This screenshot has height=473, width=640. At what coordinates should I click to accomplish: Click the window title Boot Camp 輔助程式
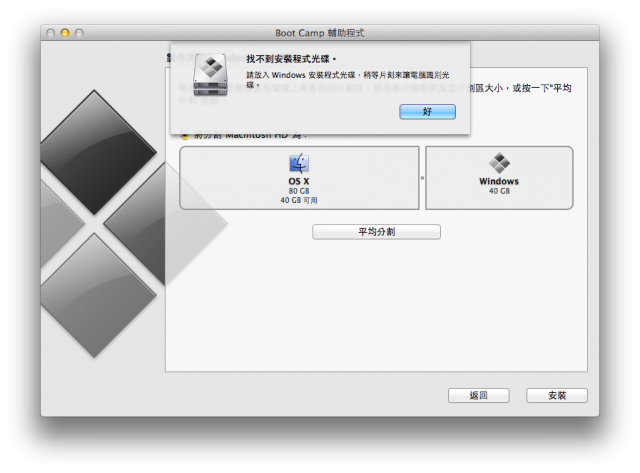[x=320, y=33]
